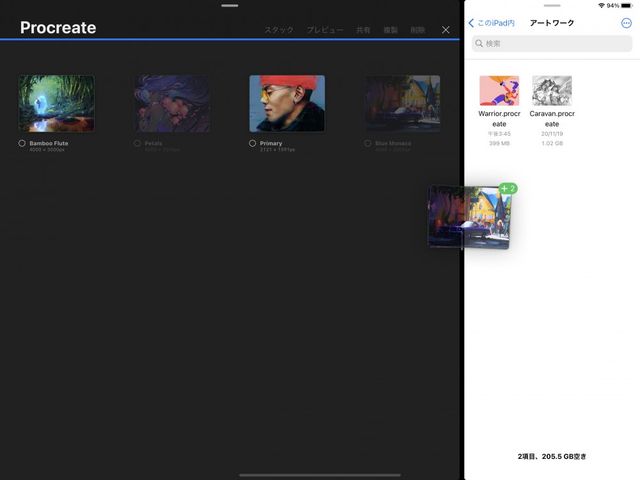Tap the Files window top grabber handle
The height and width of the screenshot is (480, 640).
[x=552, y=6]
